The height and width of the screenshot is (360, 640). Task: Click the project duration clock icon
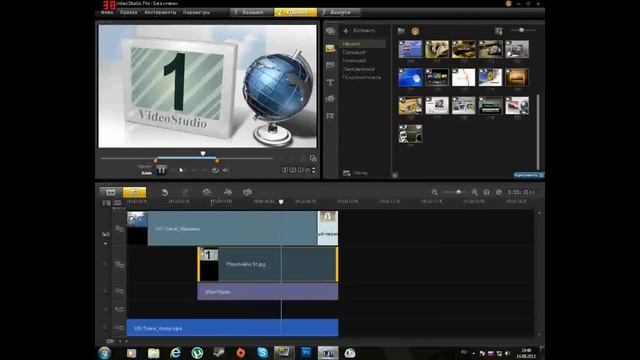(x=499, y=192)
